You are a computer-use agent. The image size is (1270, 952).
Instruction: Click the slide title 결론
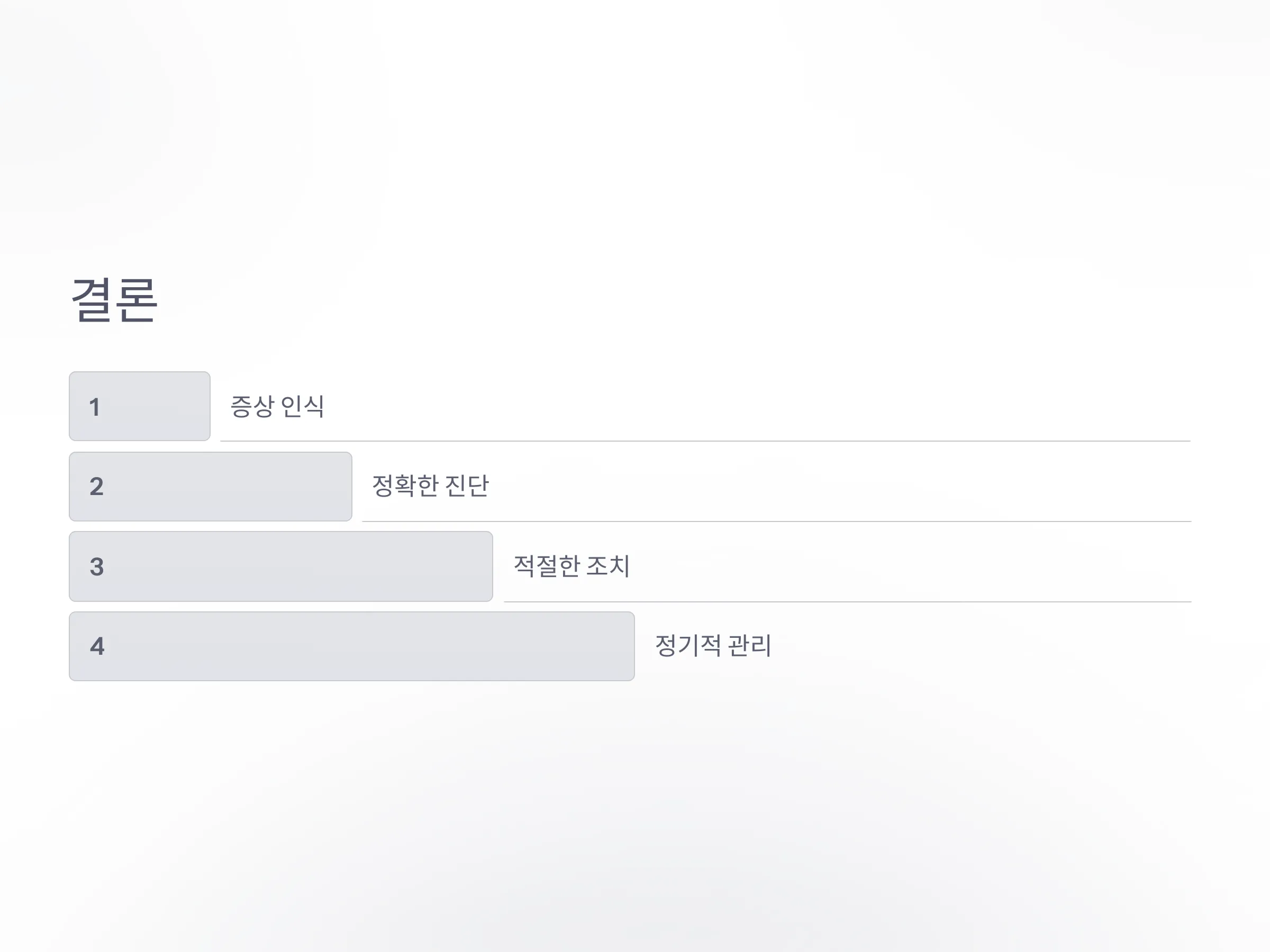[x=114, y=299]
